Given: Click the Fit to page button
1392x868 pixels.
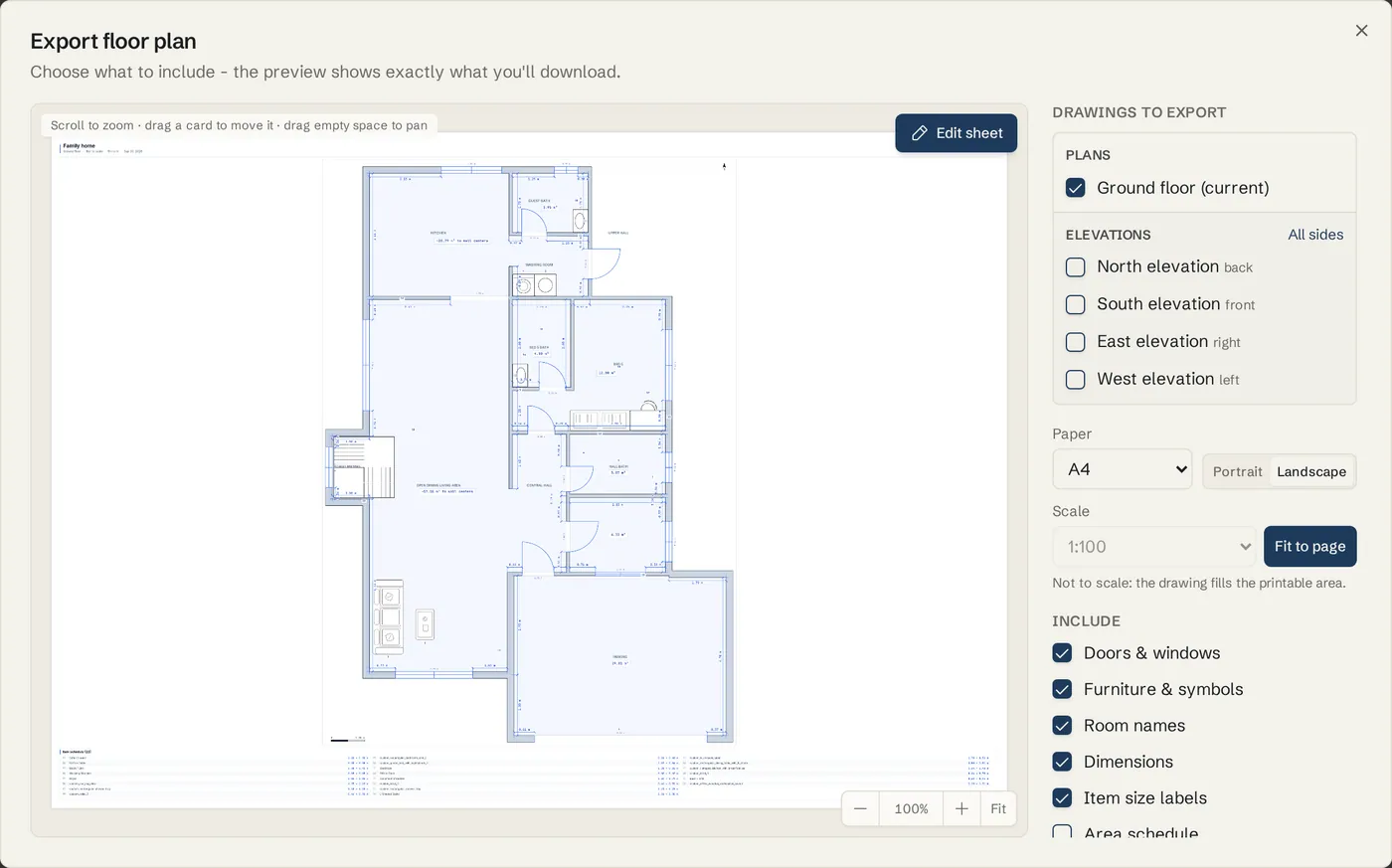Looking at the screenshot, I should click(x=1309, y=547).
